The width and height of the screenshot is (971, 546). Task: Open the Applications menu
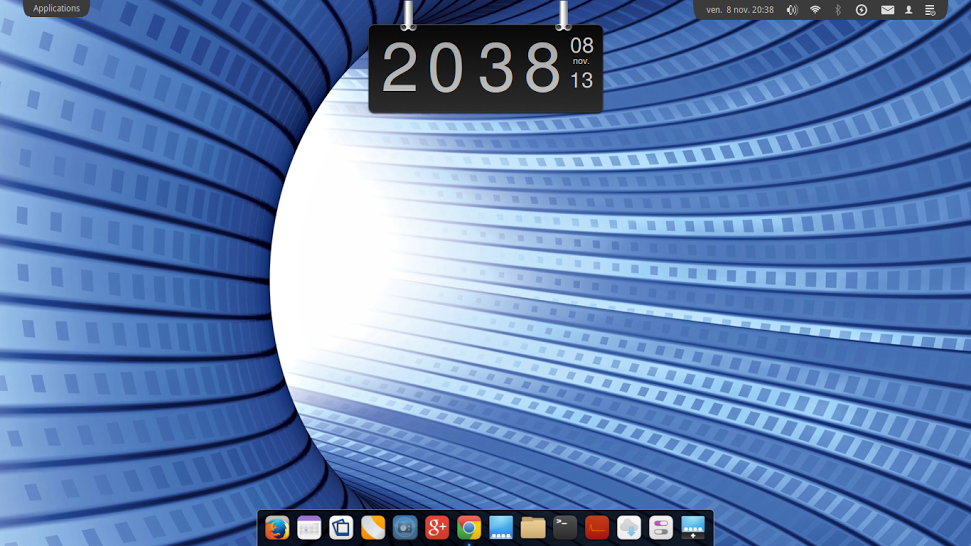coord(56,8)
